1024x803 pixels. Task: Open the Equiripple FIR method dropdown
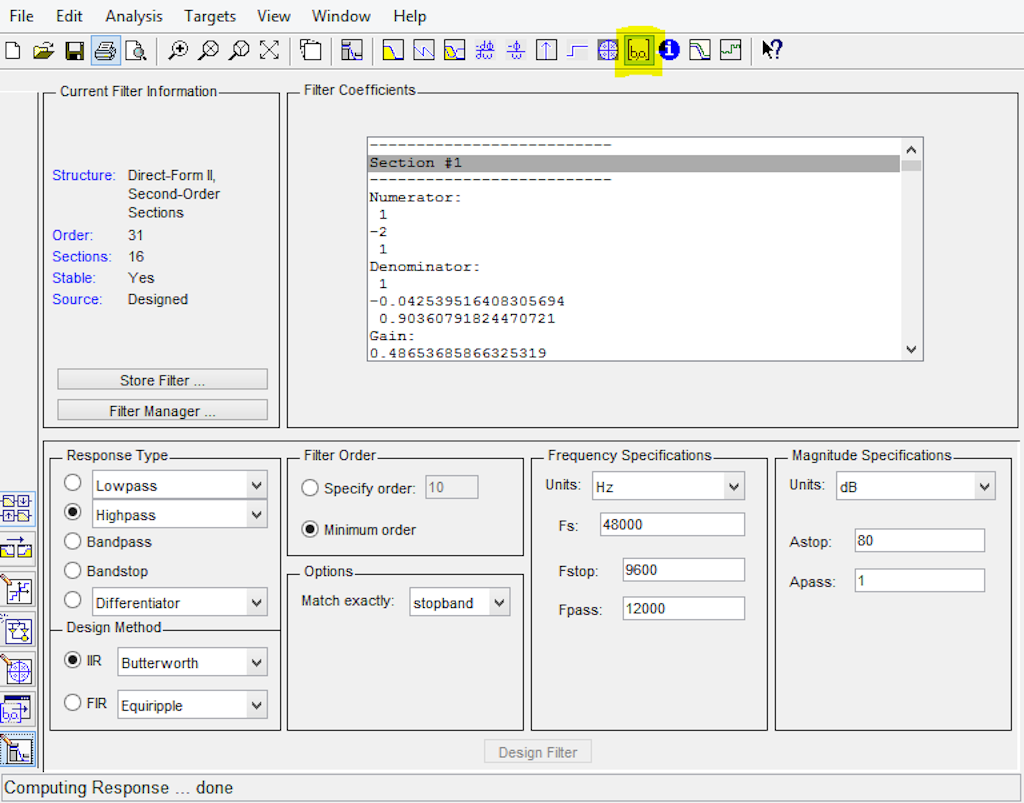click(x=257, y=706)
